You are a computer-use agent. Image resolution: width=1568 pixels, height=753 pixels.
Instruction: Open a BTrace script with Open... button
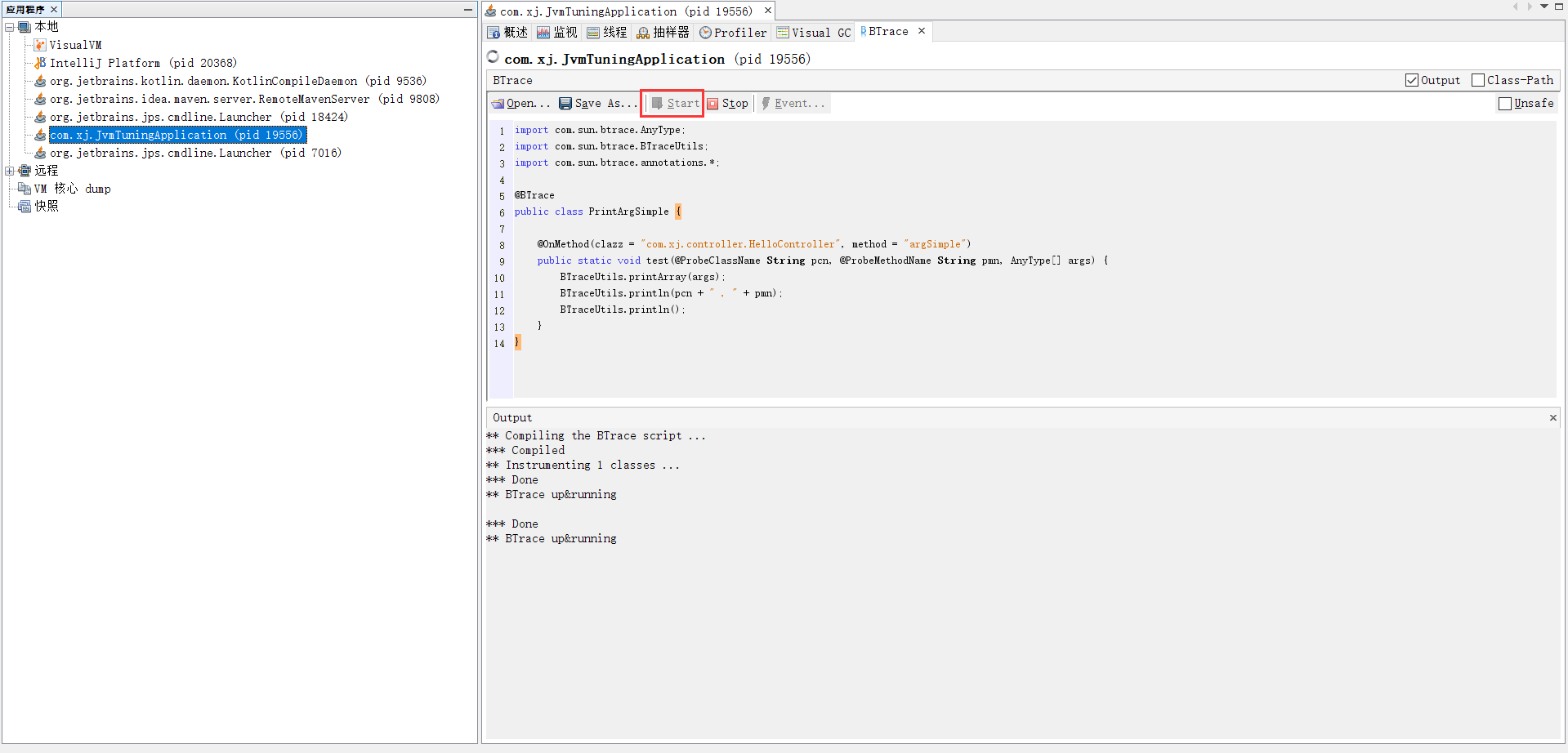point(520,104)
